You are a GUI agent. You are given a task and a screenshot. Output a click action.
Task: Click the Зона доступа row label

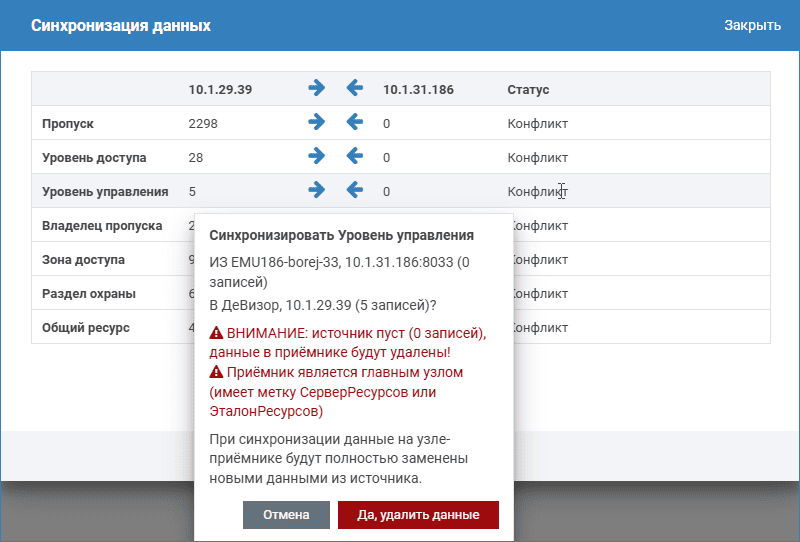tap(83, 260)
